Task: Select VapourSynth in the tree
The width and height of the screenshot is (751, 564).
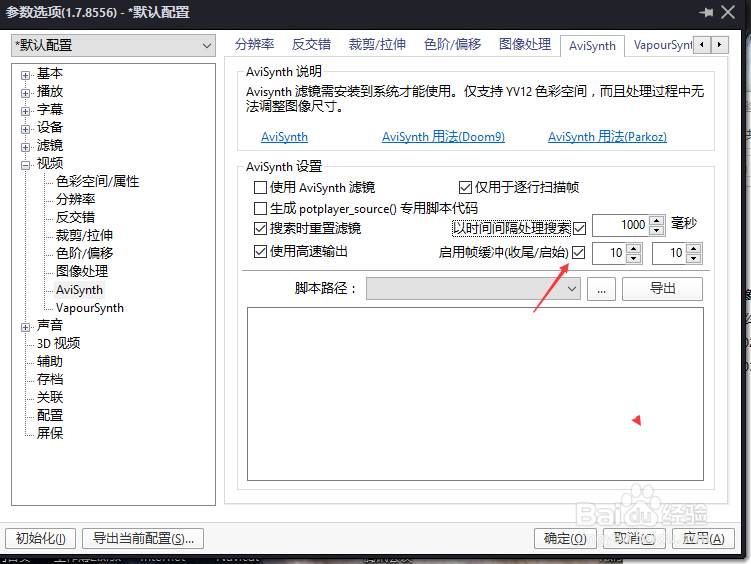Action: [90, 308]
